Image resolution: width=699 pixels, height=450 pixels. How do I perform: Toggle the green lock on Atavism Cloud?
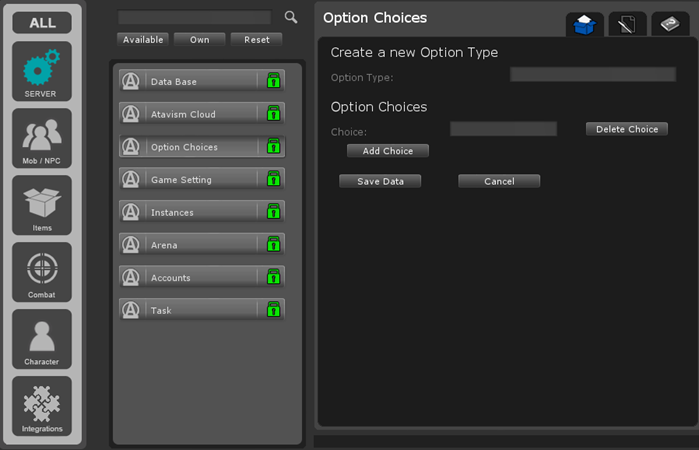click(x=272, y=114)
